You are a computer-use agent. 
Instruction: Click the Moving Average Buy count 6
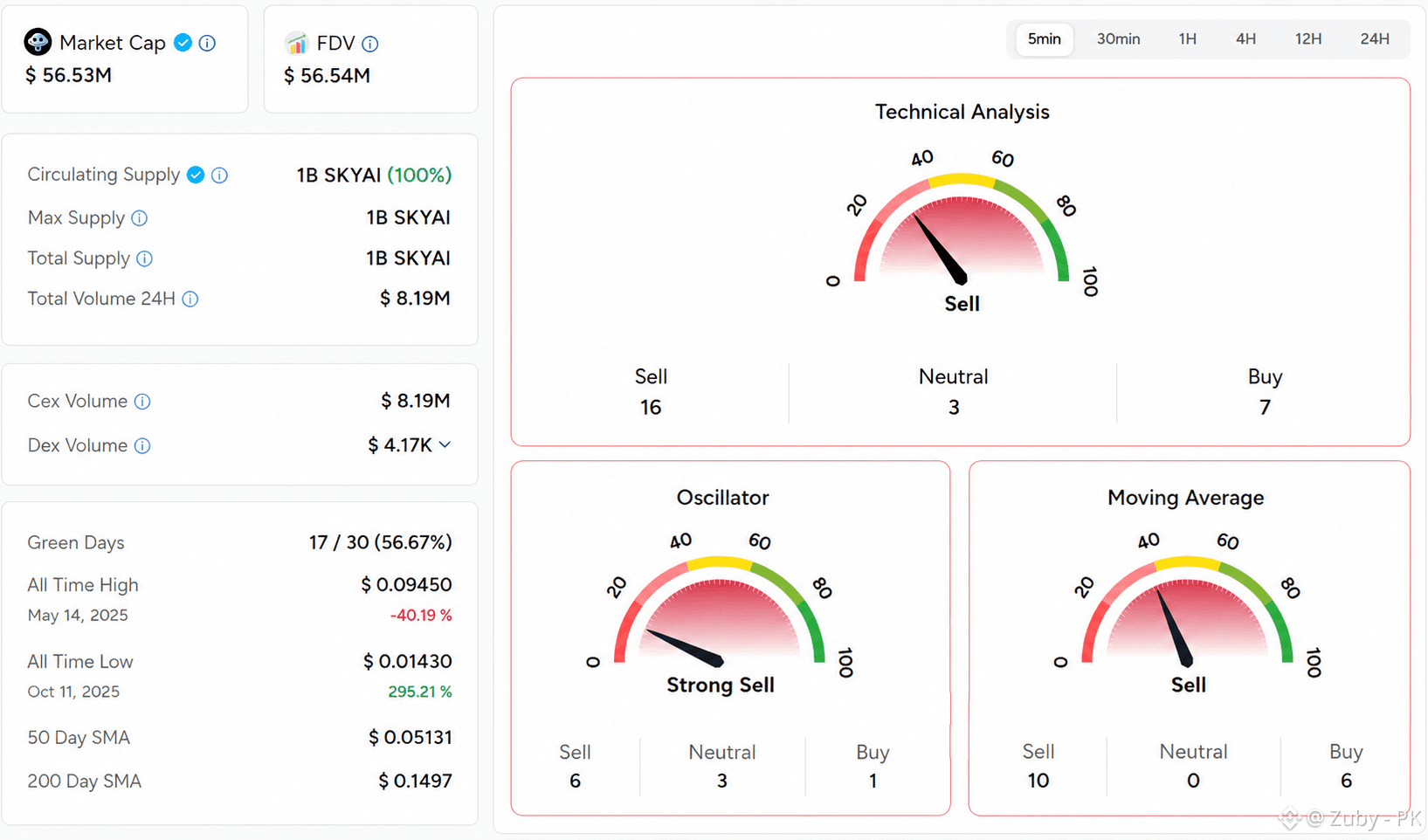pos(1346,781)
